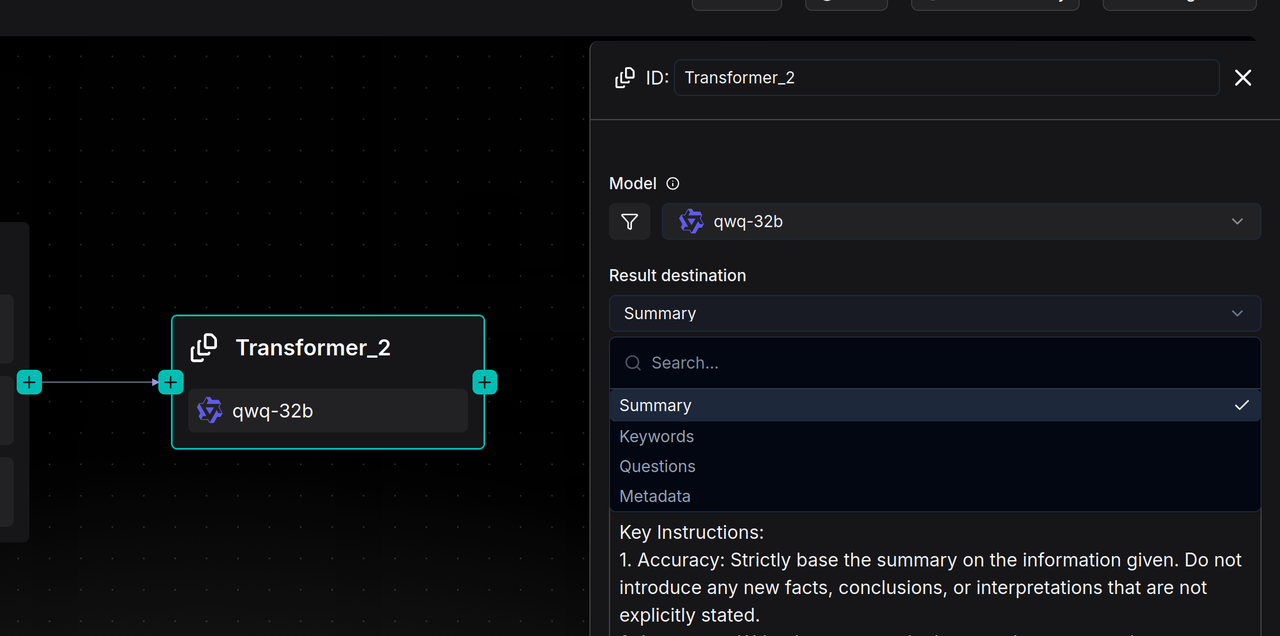Click the copy icon left of ID field

click(625, 78)
